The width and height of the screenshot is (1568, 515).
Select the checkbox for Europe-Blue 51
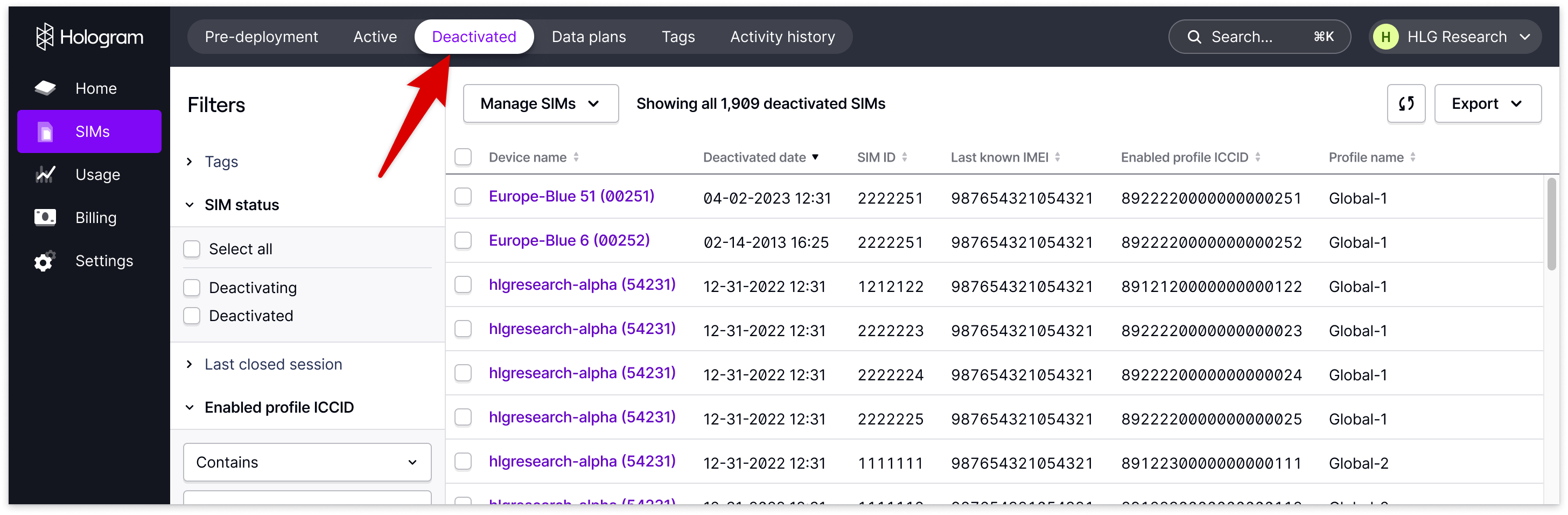point(463,196)
